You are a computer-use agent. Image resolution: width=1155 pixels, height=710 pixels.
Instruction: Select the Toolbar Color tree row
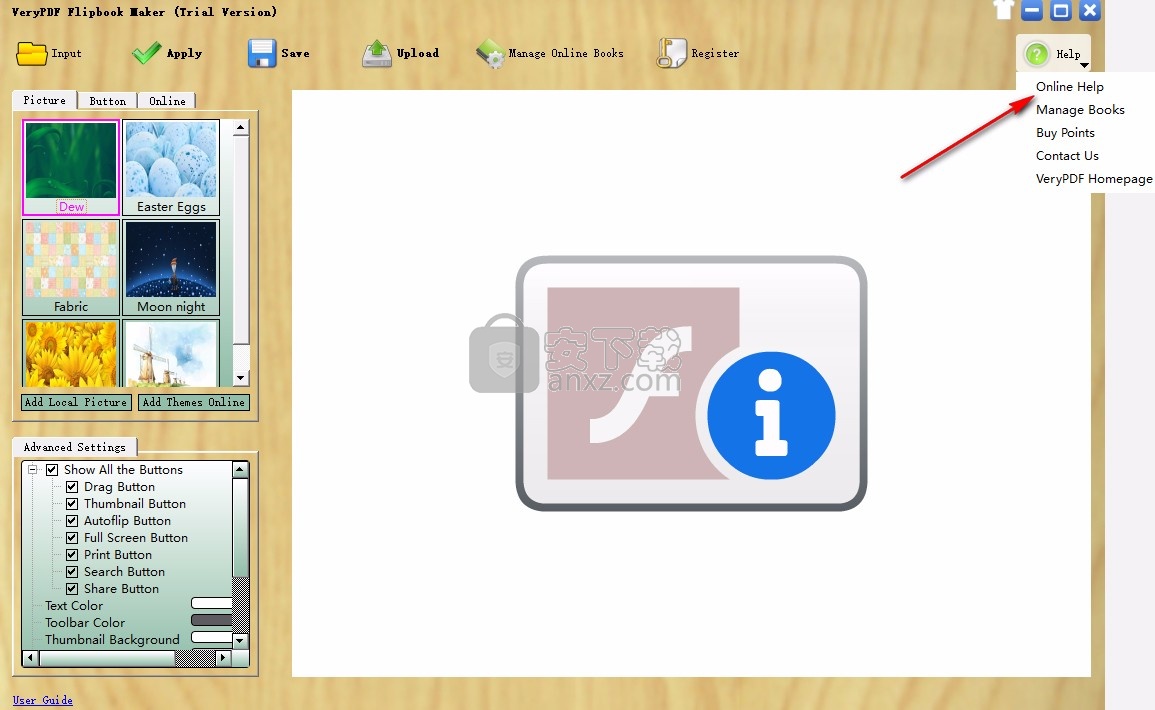click(x=85, y=622)
